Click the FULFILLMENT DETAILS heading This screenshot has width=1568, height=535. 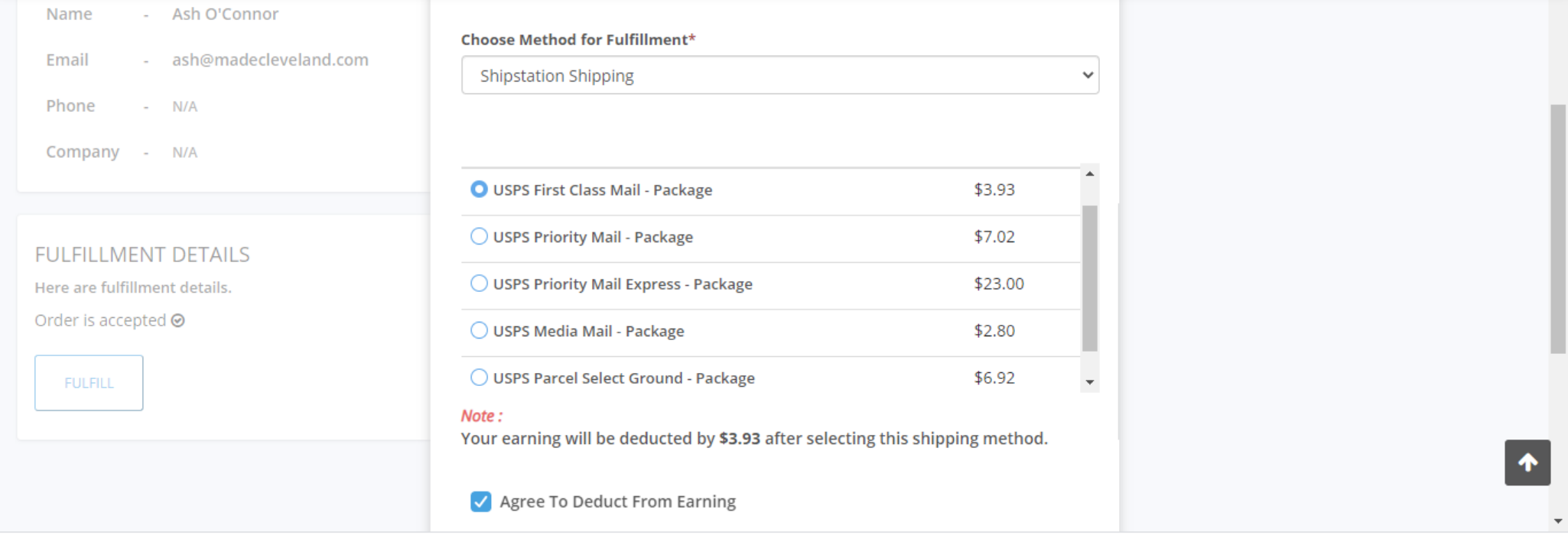[x=142, y=255]
